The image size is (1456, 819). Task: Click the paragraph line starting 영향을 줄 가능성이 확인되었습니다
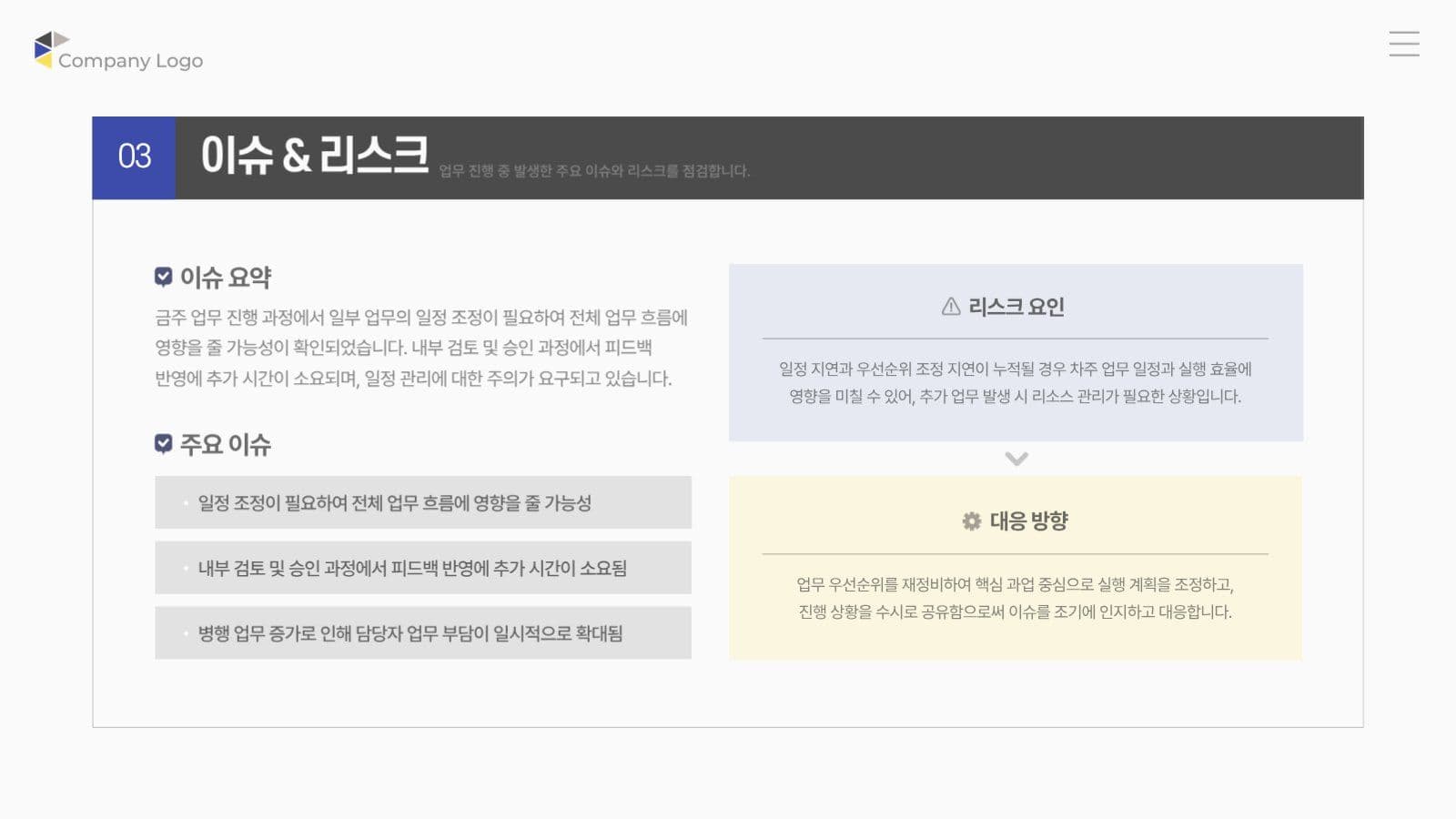pyautogui.click(x=403, y=348)
